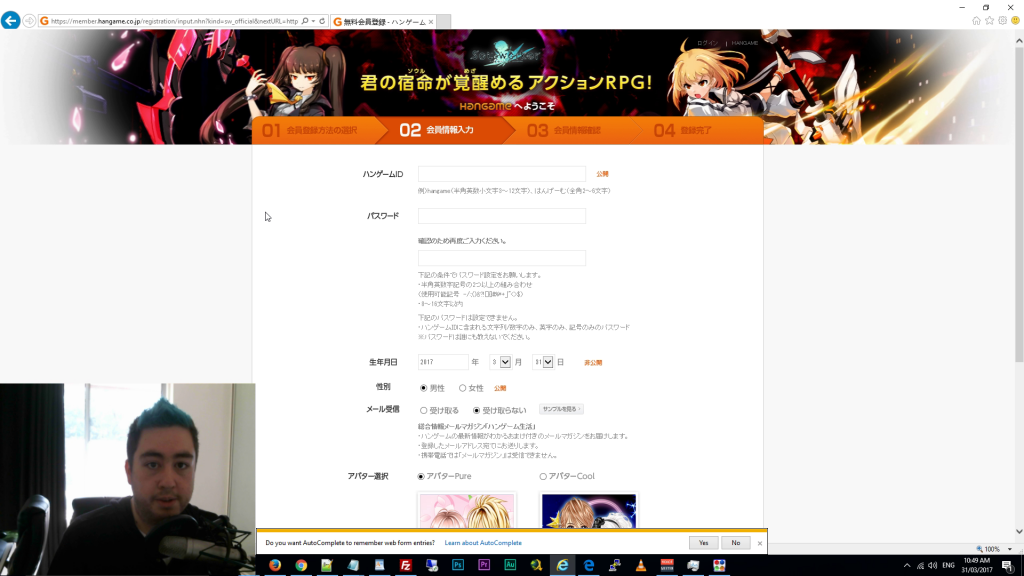Click the first パスワード input field
The height and width of the screenshot is (576, 1024).
(x=502, y=216)
